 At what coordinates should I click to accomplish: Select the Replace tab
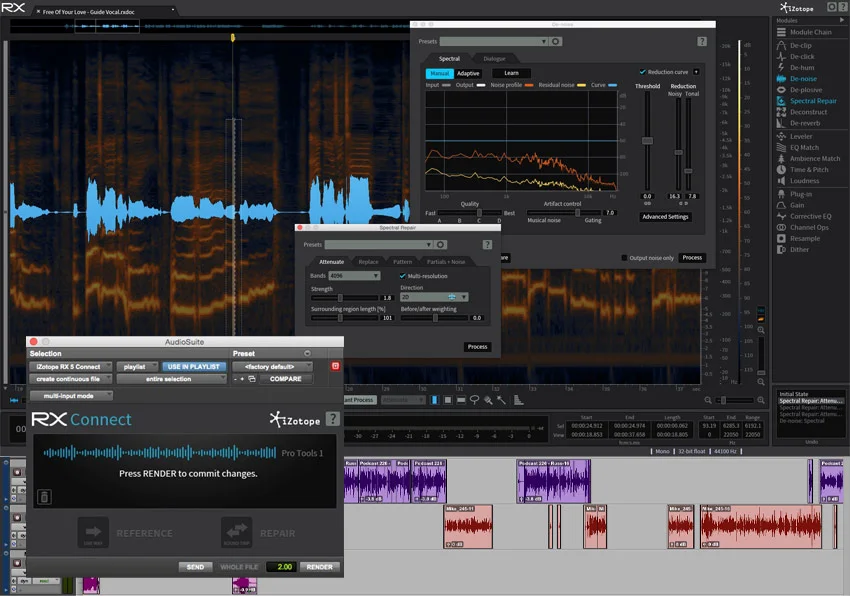(368, 261)
